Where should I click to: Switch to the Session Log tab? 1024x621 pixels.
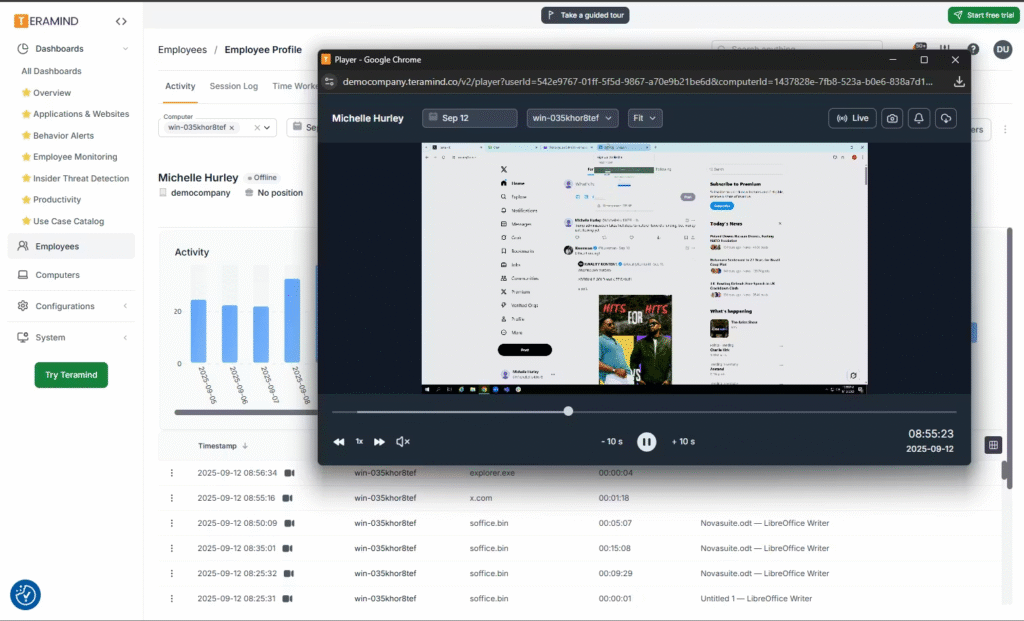(x=233, y=86)
